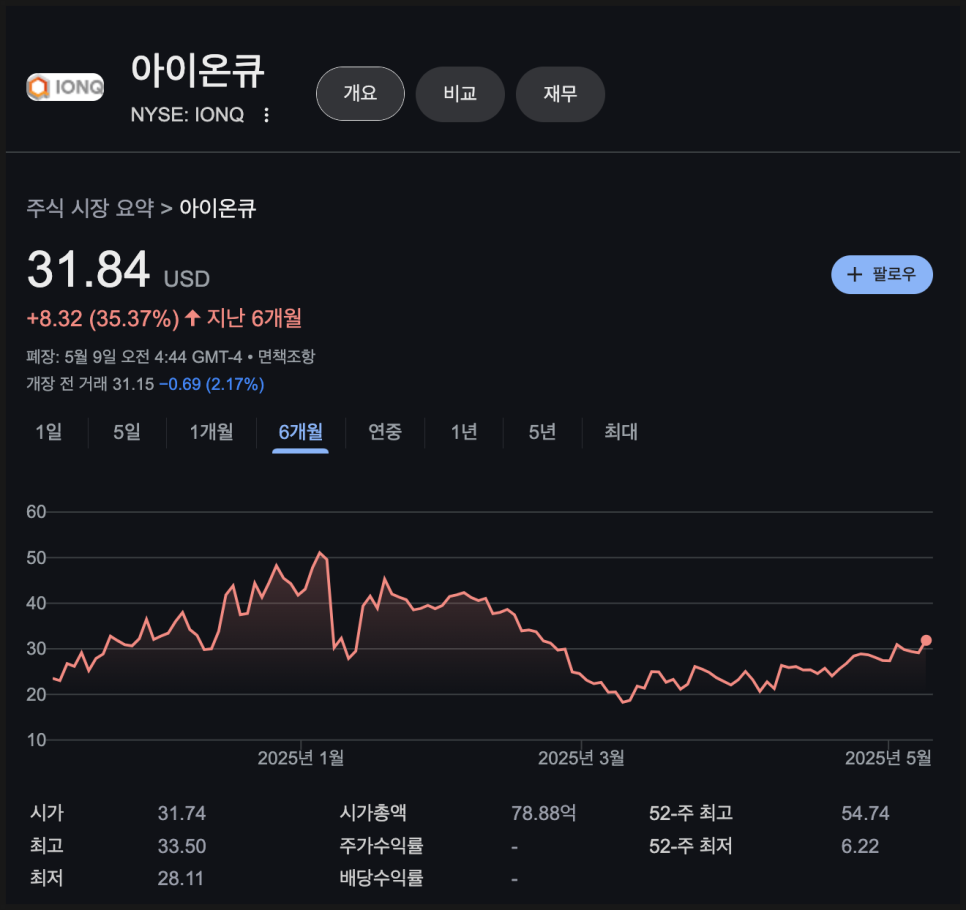966x910 pixels.
Task: Click the 최저 value 28.11
Action: 181,878
